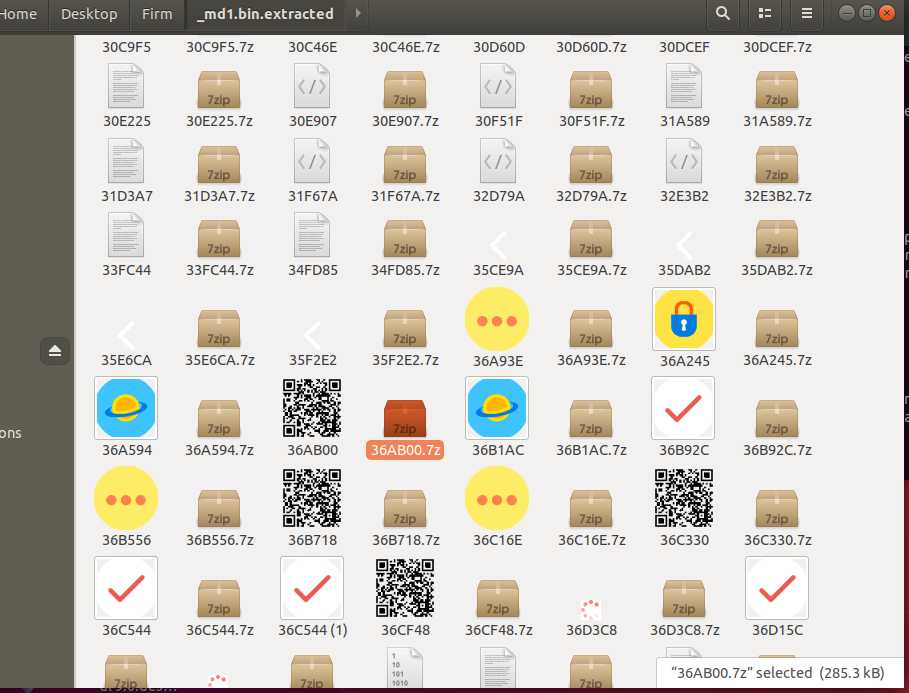The height and width of the screenshot is (693, 909).
Task: Select the 30E225.7z archive icon
Action: pos(219,90)
